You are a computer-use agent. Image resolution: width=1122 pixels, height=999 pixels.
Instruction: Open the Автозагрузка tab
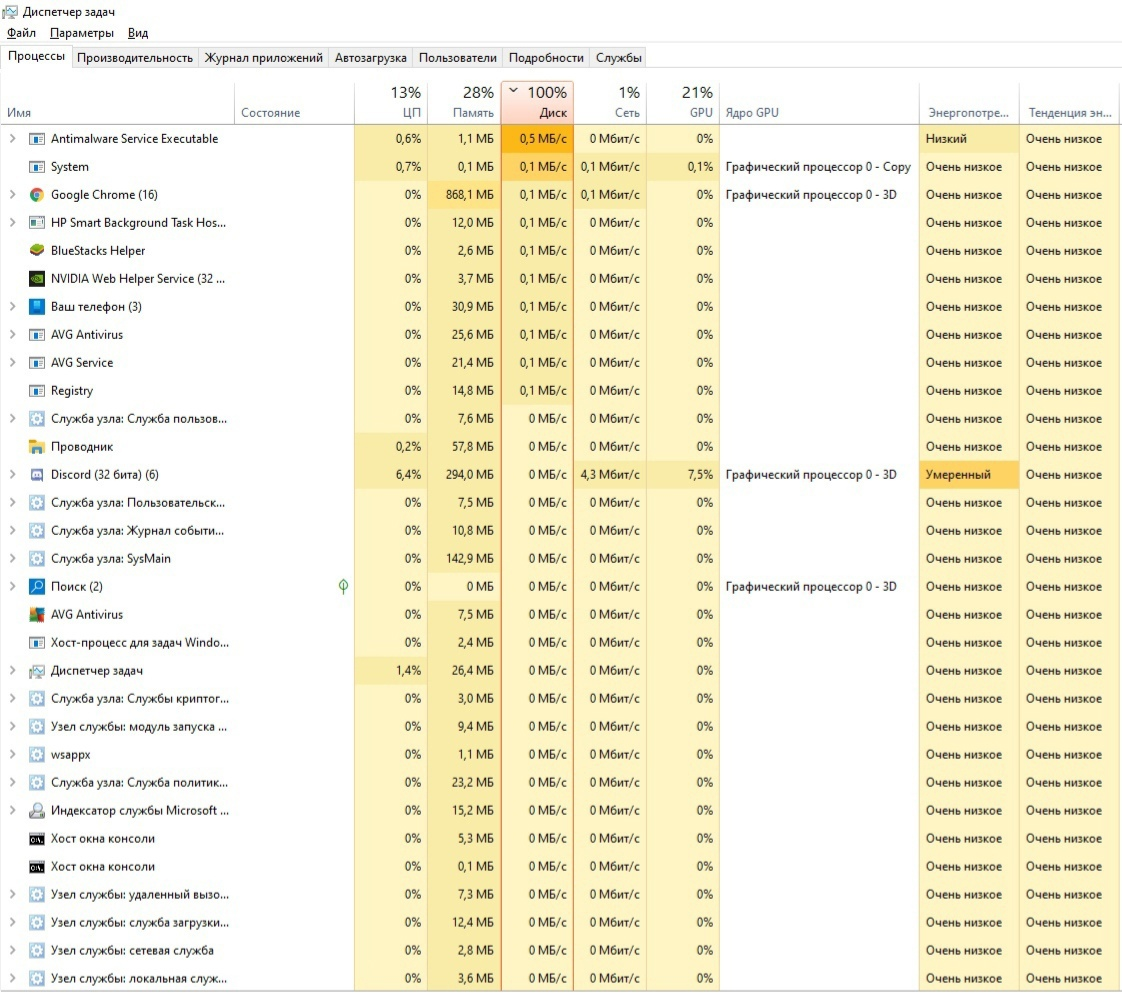[x=370, y=58]
